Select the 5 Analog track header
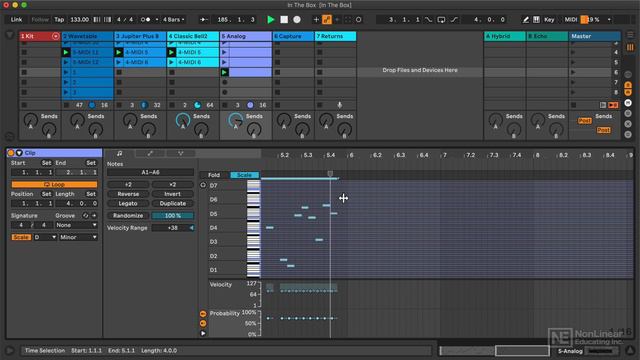 246,36
